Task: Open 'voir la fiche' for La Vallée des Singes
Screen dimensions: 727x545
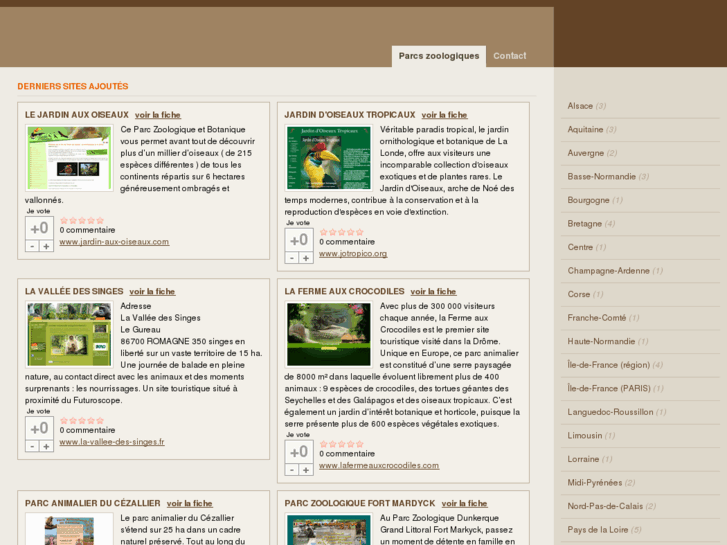Action: [152, 292]
